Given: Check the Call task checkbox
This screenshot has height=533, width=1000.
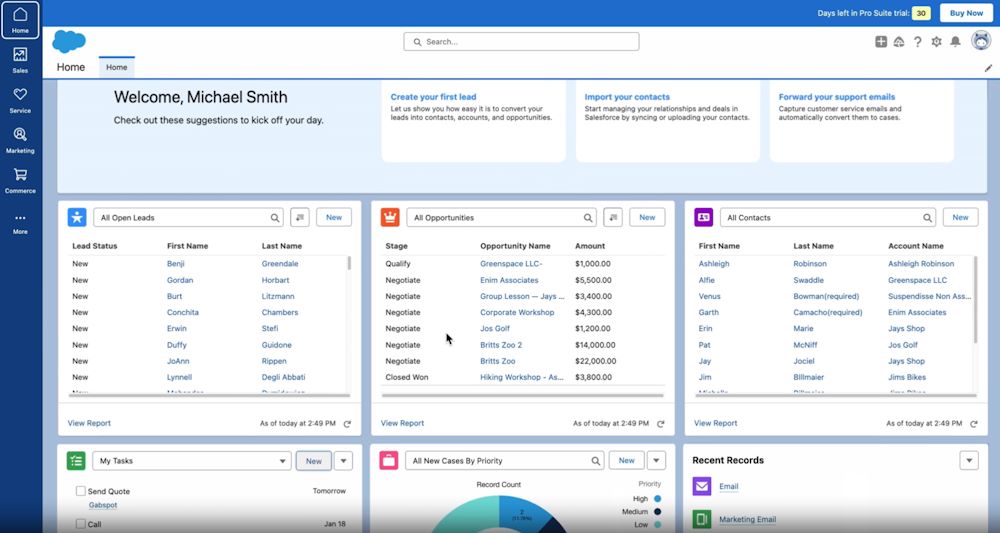Looking at the screenshot, I should 80,524.
